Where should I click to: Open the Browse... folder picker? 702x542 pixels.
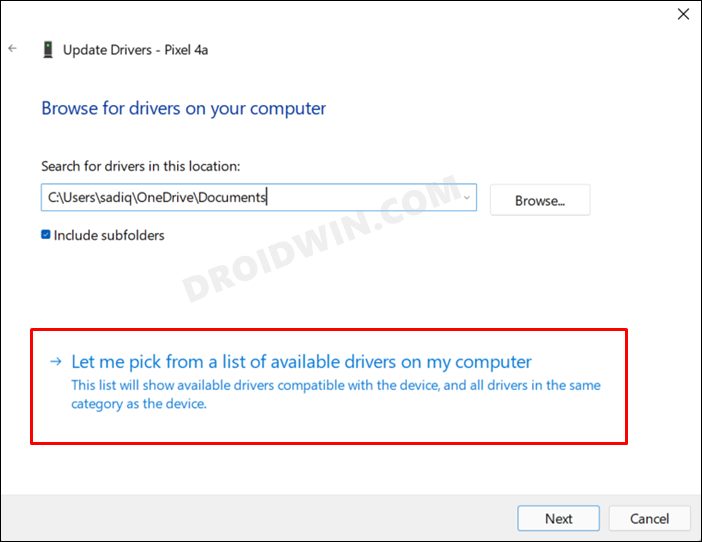(x=540, y=201)
